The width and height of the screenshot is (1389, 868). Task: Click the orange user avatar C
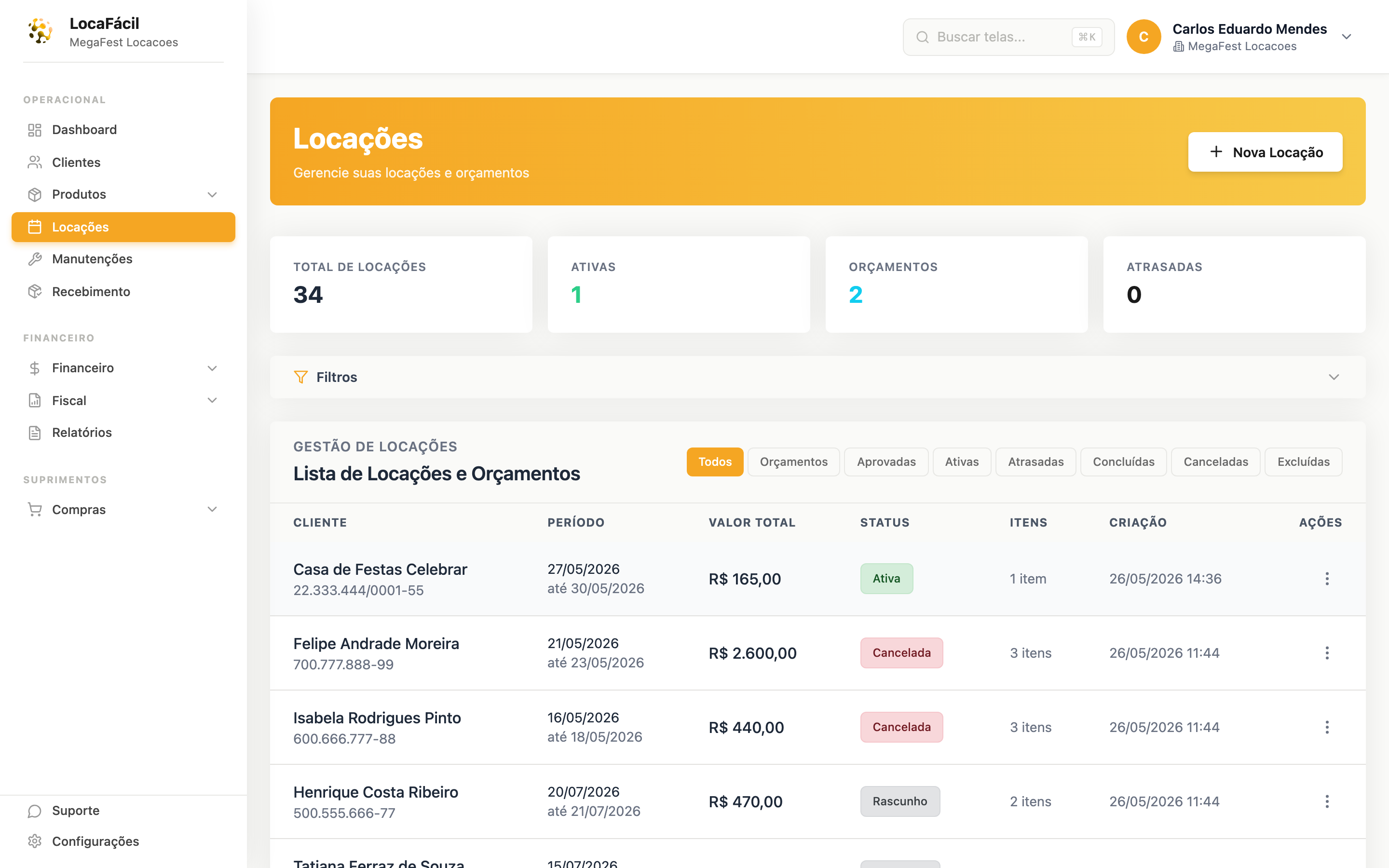[x=1144, y=37]
